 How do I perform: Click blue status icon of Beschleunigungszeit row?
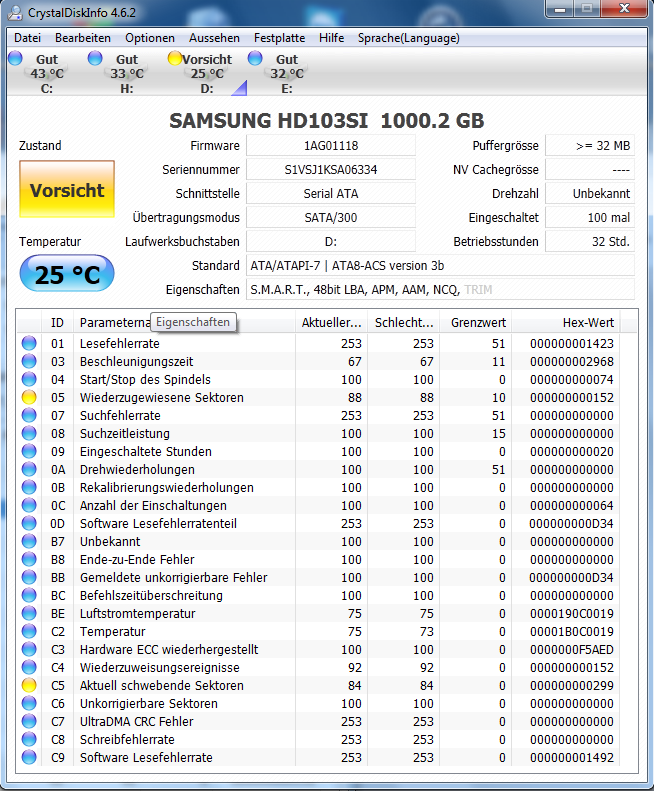[29, 361]
